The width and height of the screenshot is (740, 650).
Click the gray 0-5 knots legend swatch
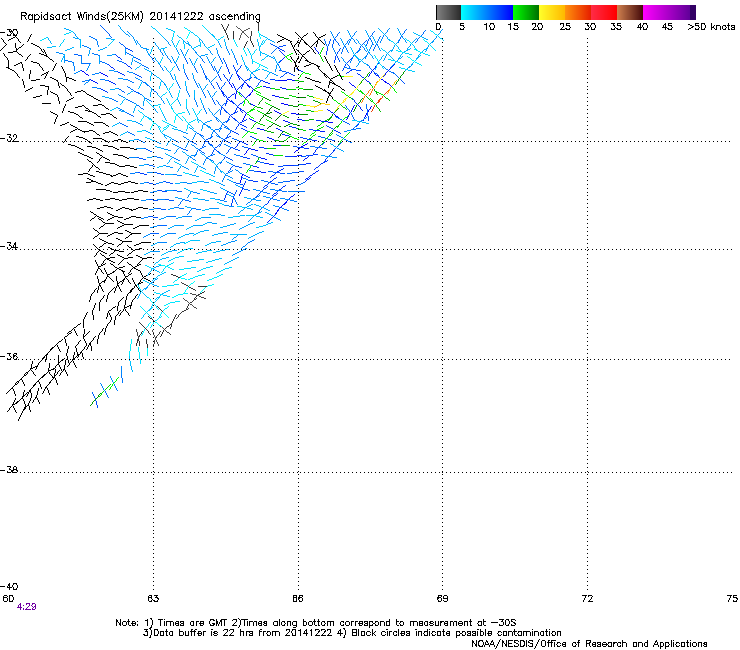448,12
